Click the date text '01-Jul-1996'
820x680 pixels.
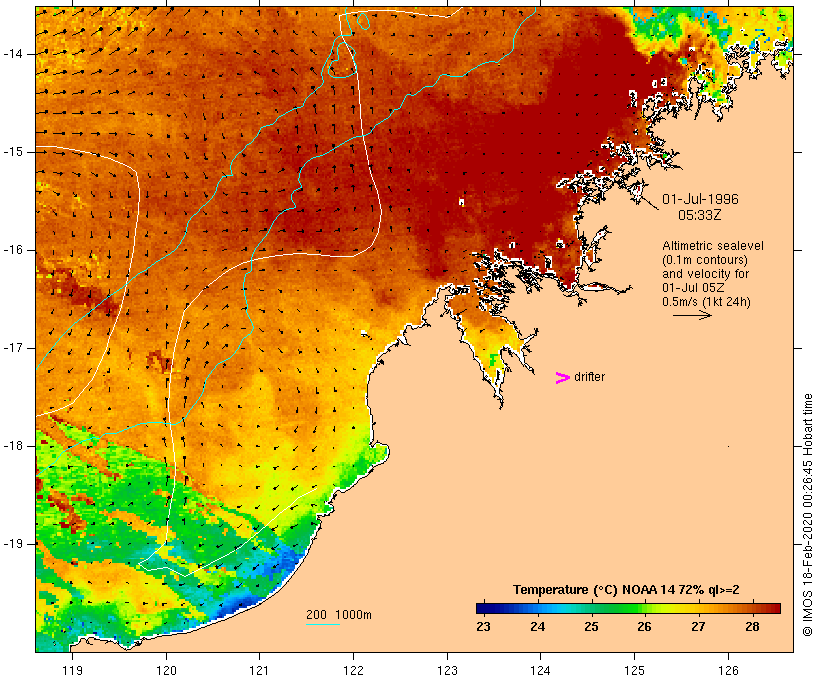click(700, 199)
